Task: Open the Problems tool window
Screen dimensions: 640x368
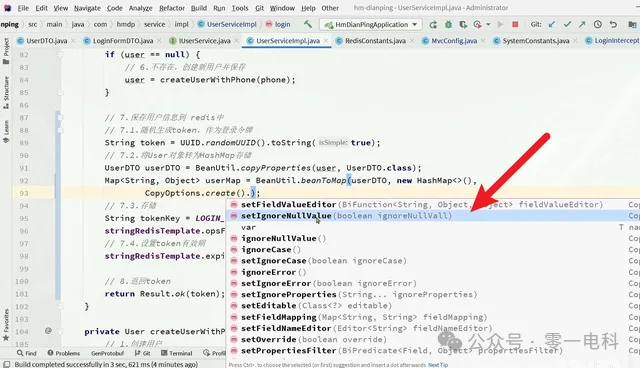Action: [64, 353]
